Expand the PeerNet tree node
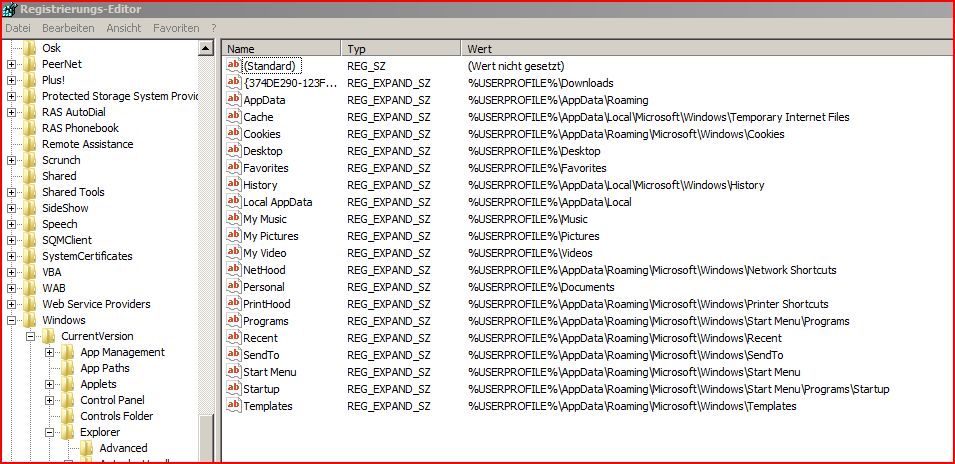Viewport: 955px width, 464px height. click(11, 64)
